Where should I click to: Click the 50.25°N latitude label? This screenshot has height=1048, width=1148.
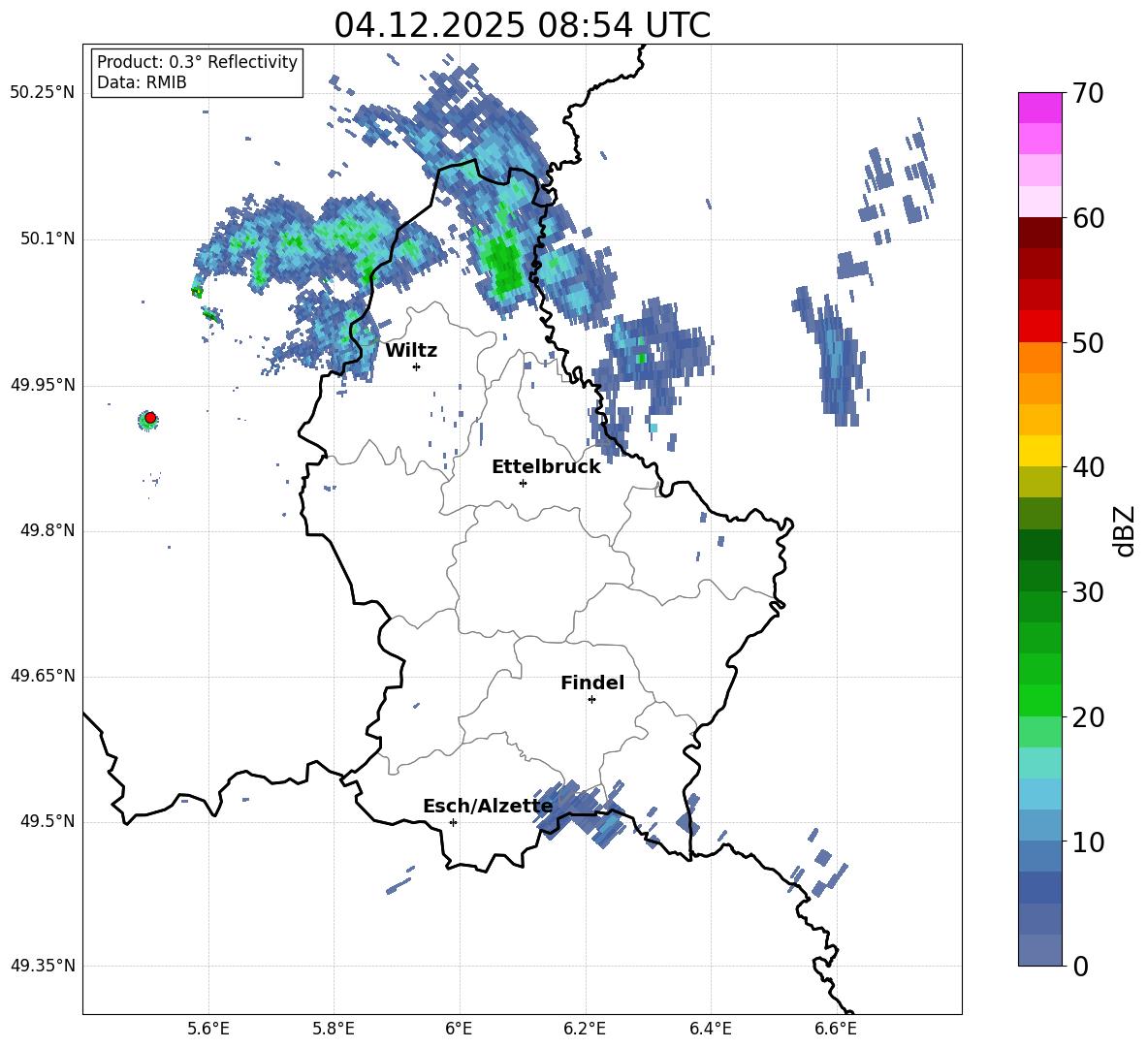click(x=43, y=93)
